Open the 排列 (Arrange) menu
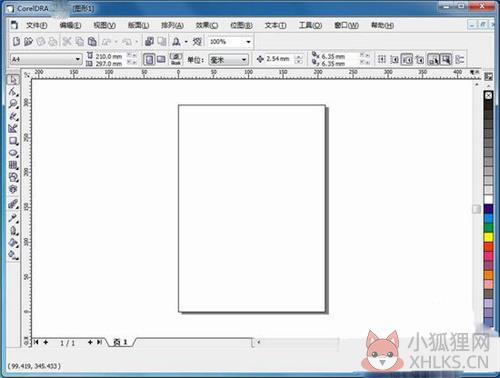This screenshot has width=500, height=378. tap(172, 25)
